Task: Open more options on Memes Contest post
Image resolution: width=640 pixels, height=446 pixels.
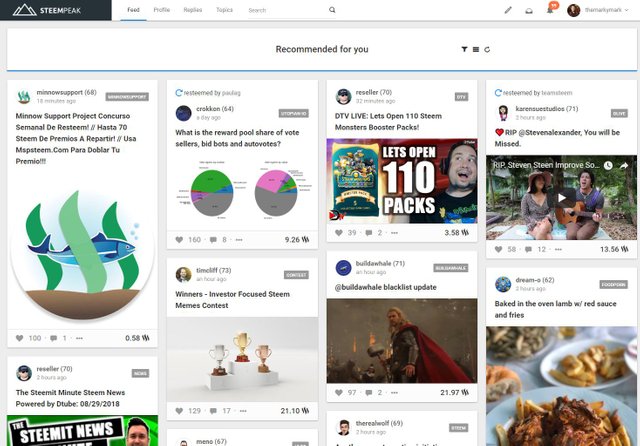Action: pyautogui.click(x=243, y=411)
